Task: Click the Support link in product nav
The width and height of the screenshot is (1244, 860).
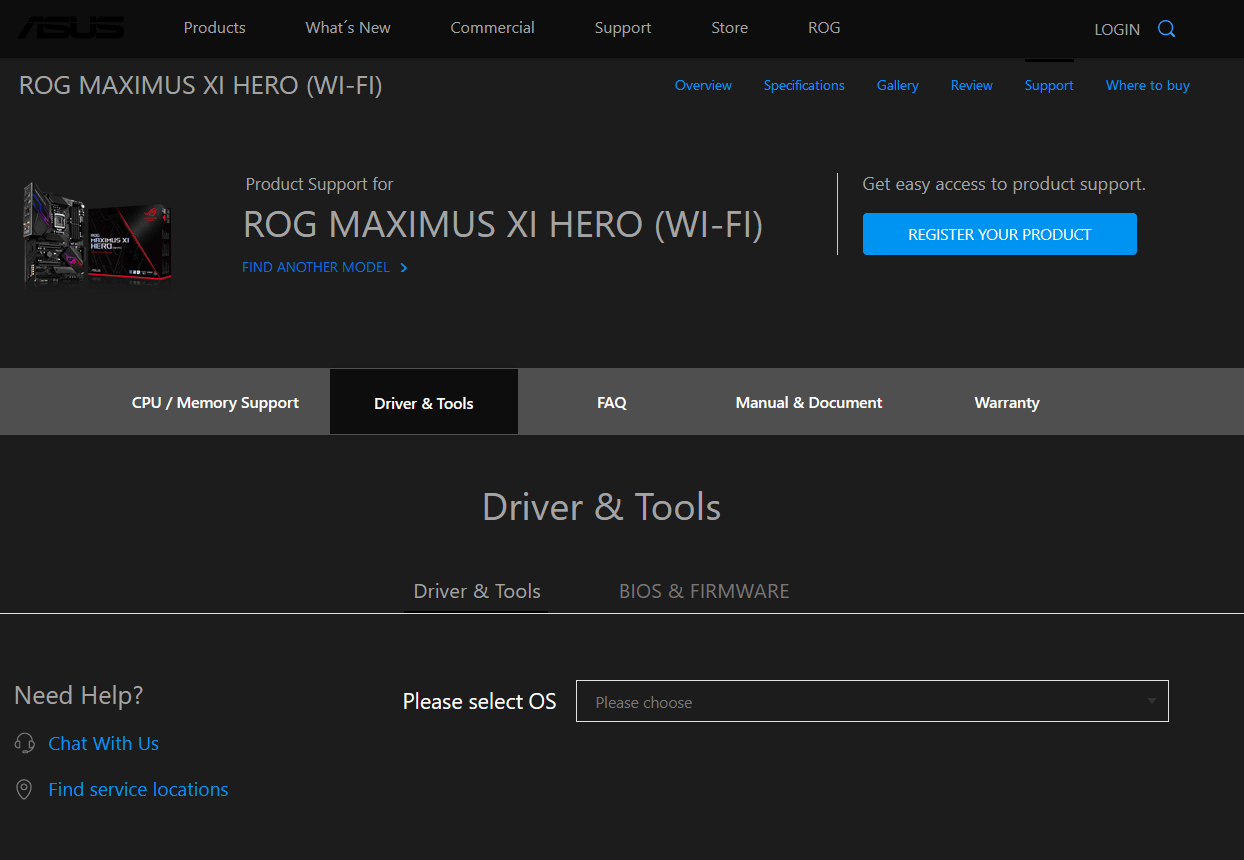Action: pos(1049,86)
